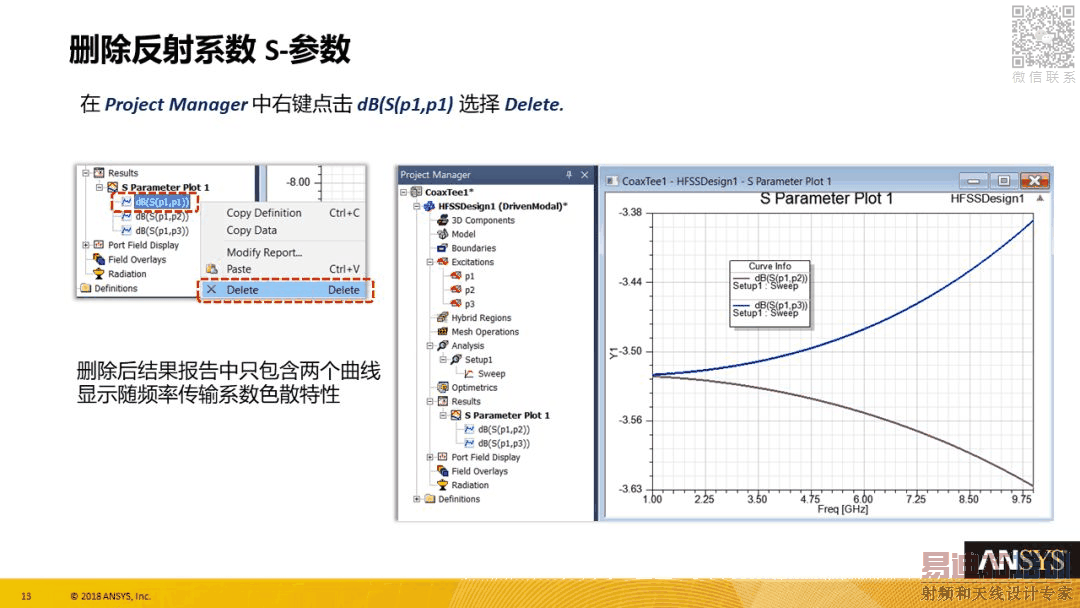Click the Mesh Operations icon
This screenshot has width=1080, height=608.
[x=443, y=331]
